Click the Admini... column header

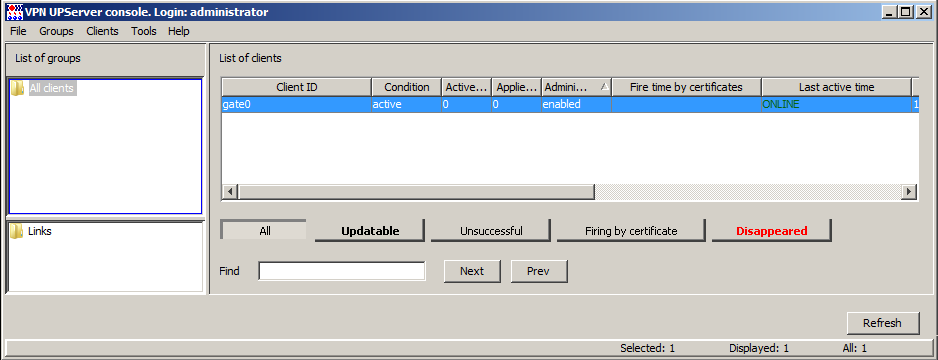577,87
